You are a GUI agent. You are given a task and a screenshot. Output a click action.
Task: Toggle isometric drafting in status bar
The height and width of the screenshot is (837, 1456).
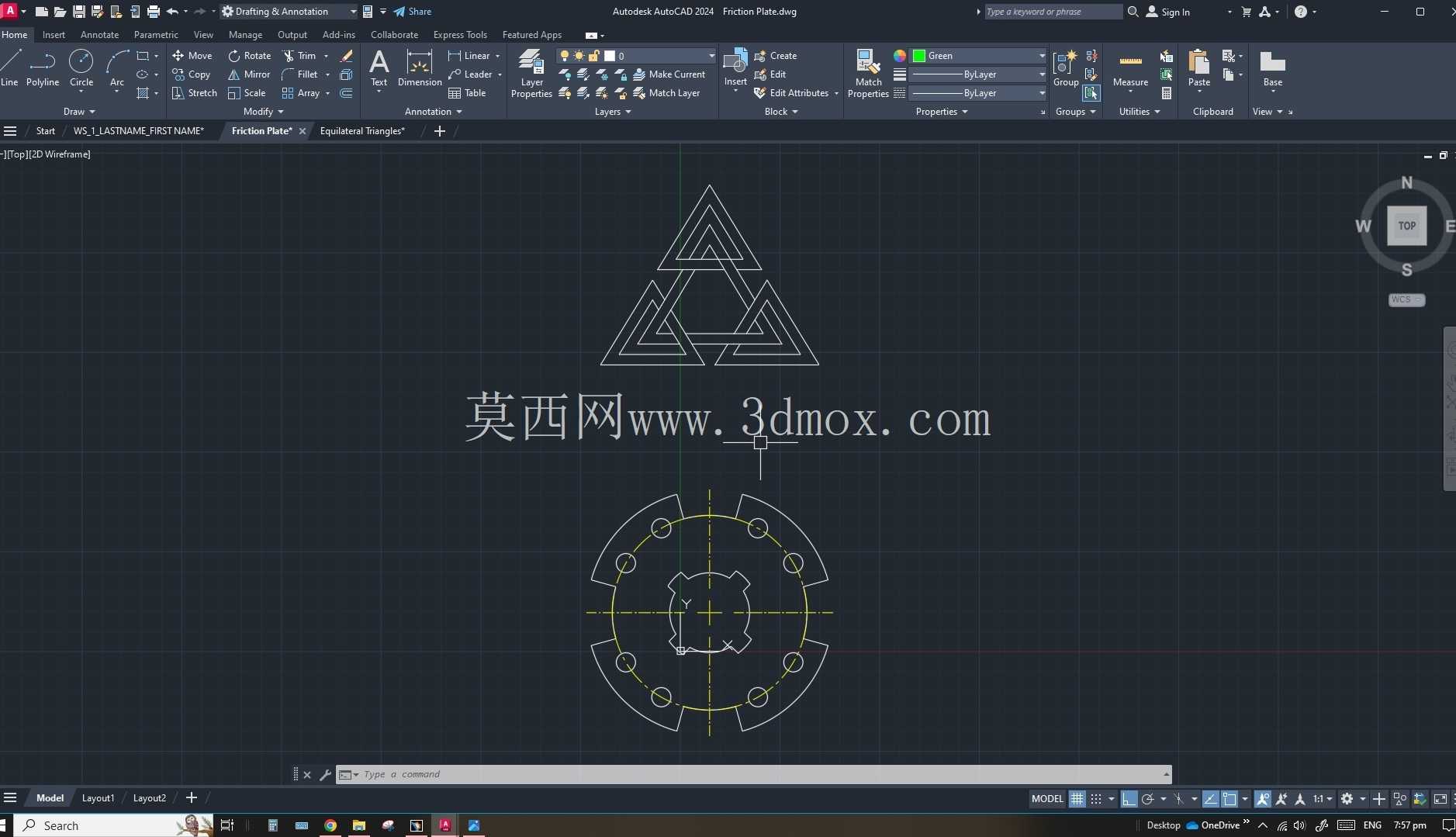coord(1178,798)
